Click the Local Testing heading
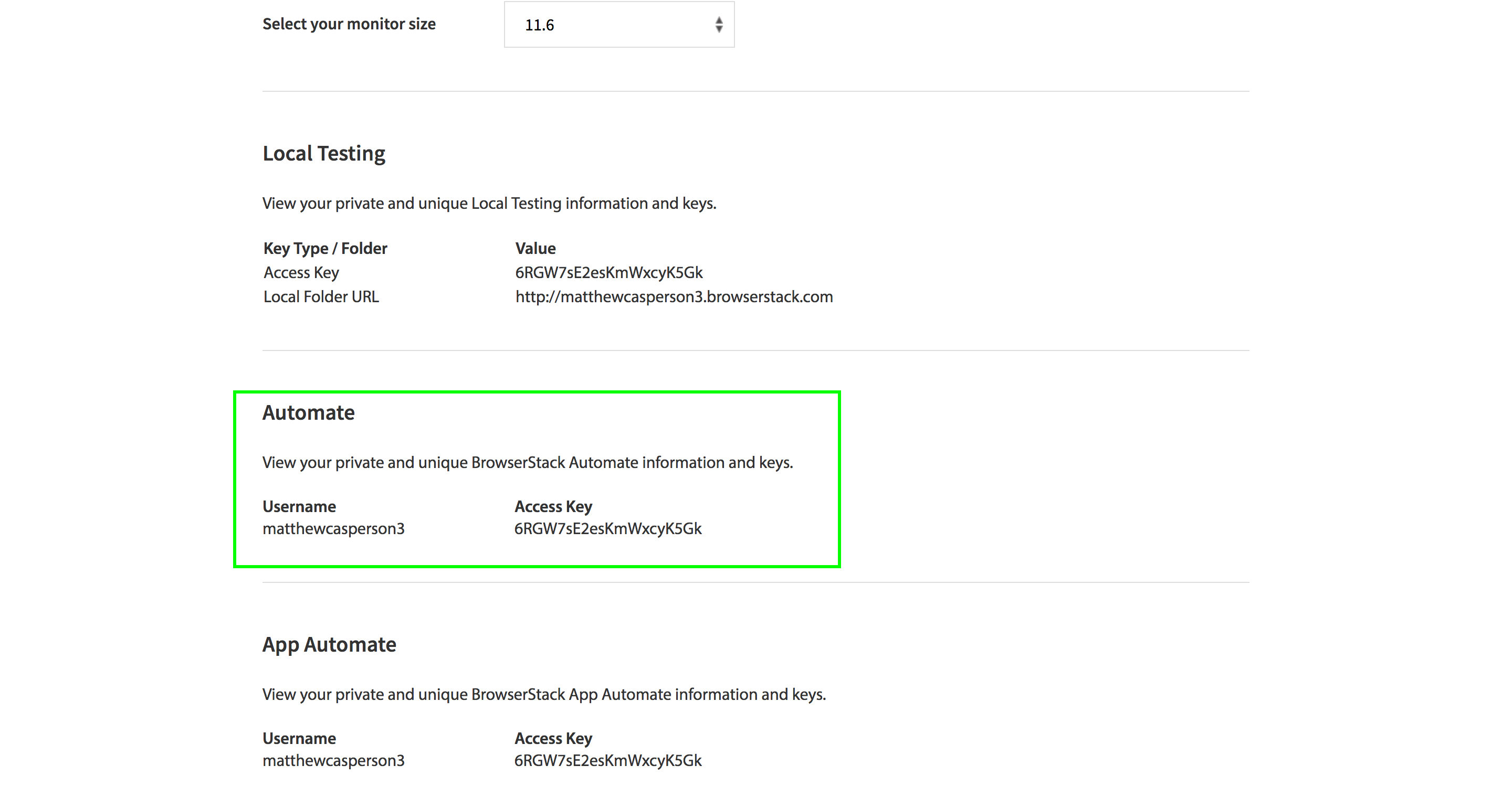 click(x=323, y=154)
